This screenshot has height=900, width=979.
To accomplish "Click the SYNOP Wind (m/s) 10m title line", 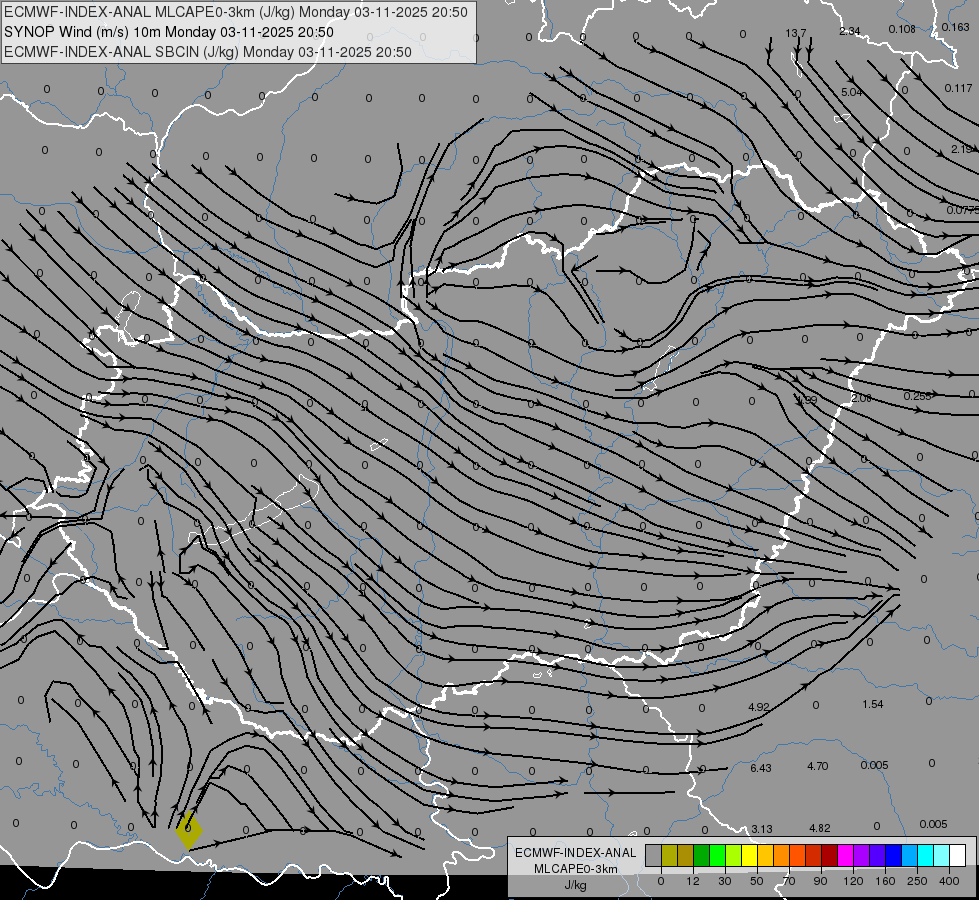I will click(169, 32).
